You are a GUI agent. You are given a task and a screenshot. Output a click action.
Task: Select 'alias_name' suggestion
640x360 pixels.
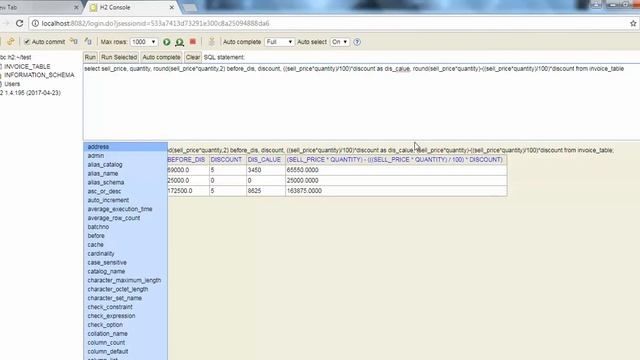[x=126, y=173]
